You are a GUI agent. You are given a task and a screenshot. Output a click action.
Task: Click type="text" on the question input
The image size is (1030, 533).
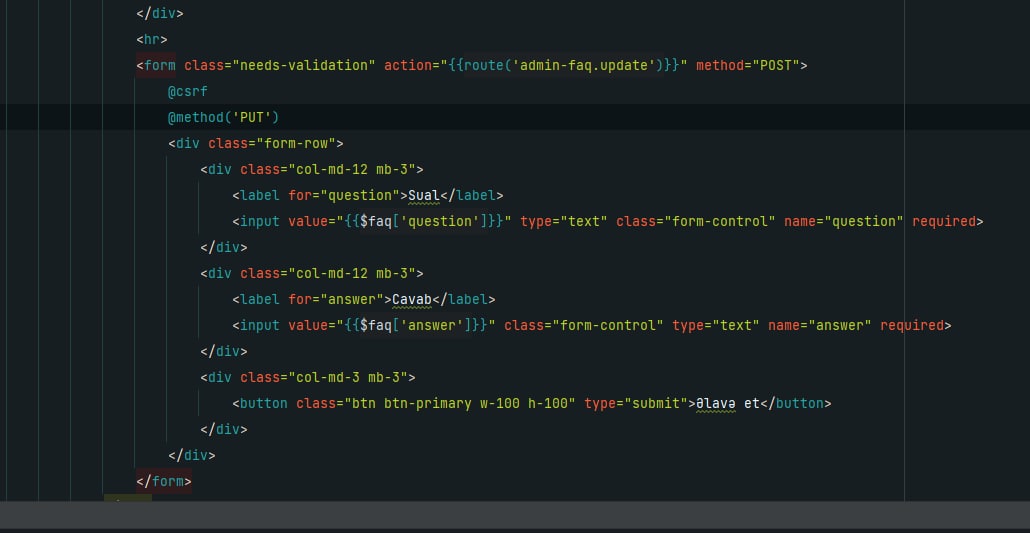(564, 221)
